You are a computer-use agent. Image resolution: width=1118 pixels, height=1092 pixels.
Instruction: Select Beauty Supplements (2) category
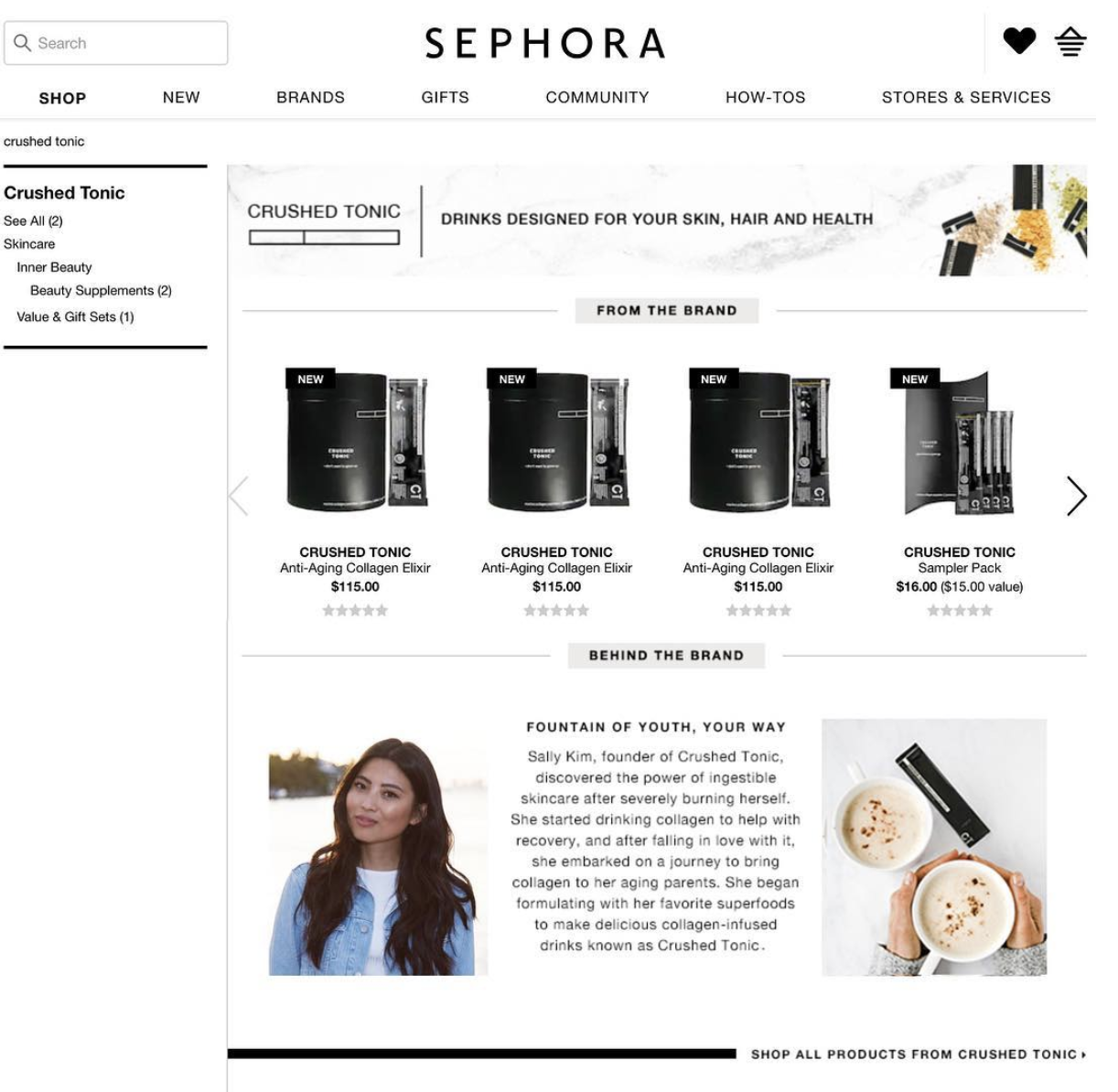[x=101, y=290]
